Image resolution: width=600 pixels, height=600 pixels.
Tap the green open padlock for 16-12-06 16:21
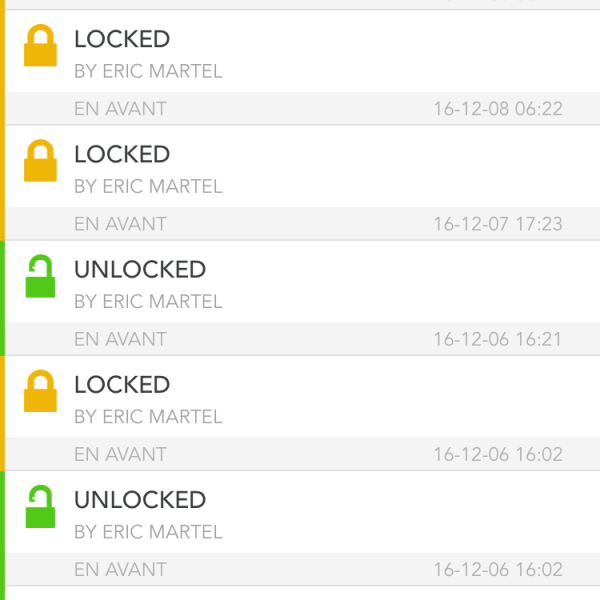(x=40, y=278)
